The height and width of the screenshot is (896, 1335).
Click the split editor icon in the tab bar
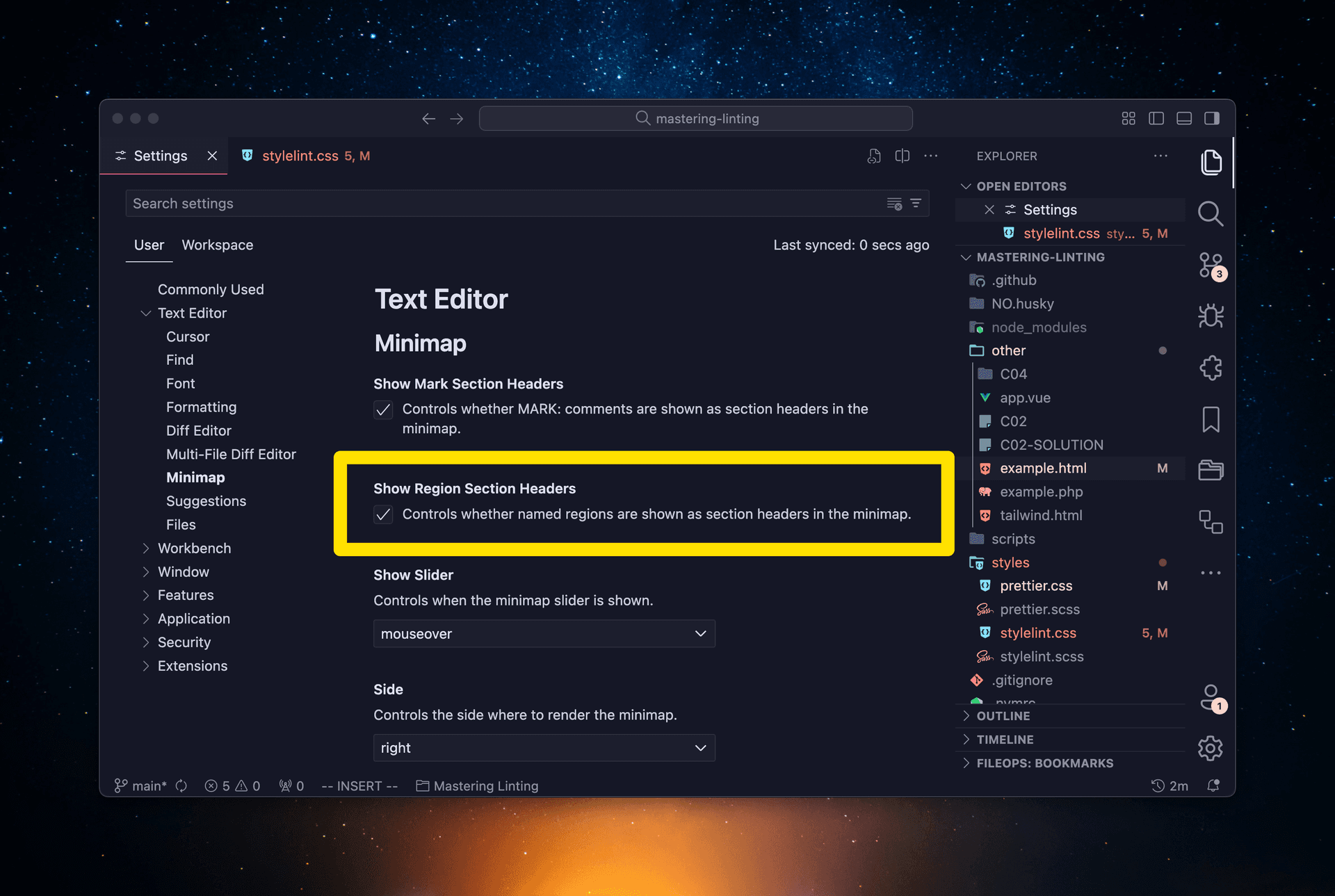[x=902, y=156]
